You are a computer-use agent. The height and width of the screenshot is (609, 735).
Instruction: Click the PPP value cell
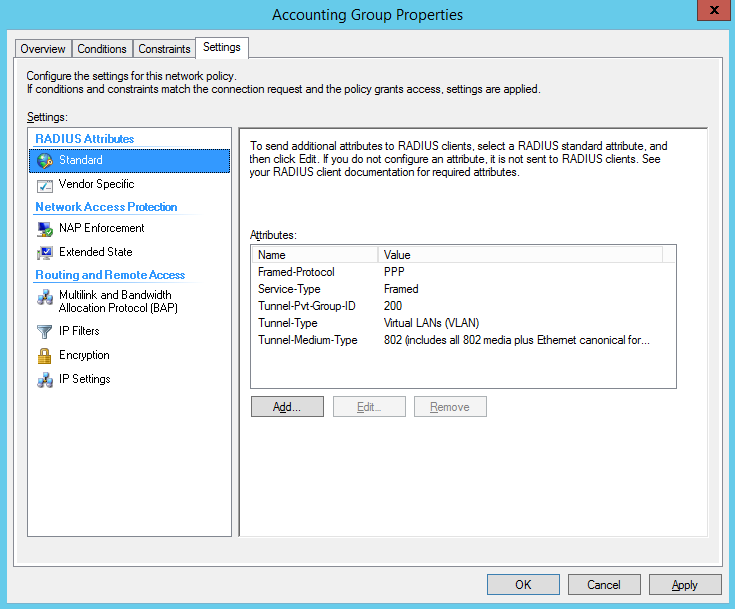(x=394, y=272)
